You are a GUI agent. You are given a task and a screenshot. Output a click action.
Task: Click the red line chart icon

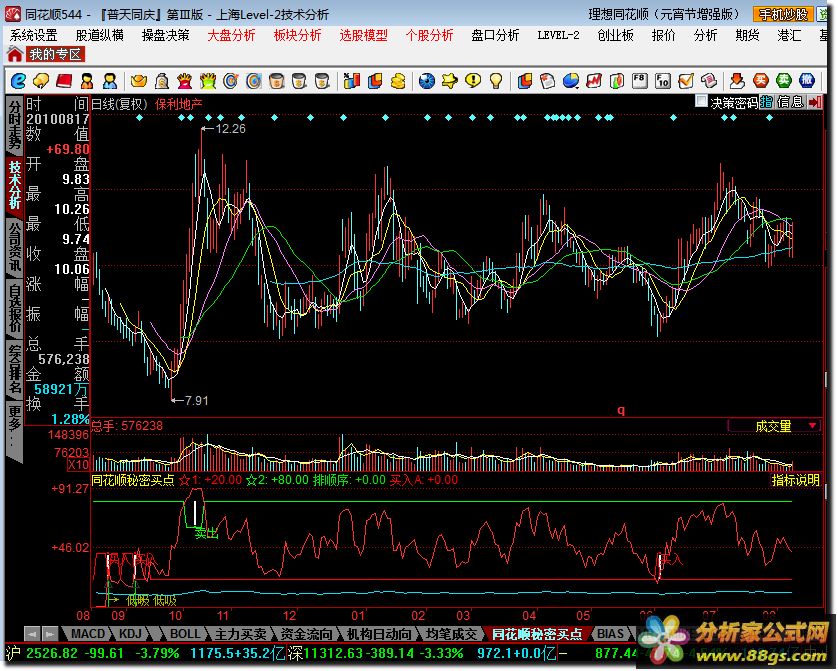click(594, 81)
